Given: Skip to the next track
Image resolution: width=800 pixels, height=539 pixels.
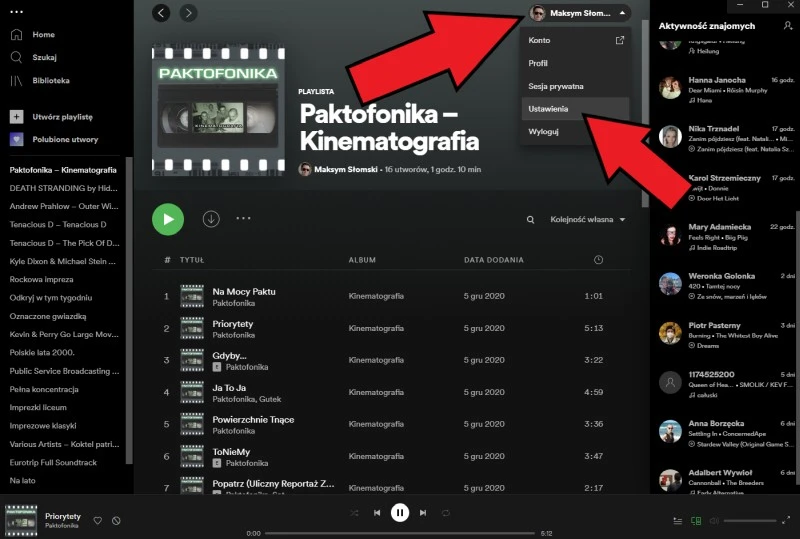Looking at the screenshot, I should (x=423, y=513).
